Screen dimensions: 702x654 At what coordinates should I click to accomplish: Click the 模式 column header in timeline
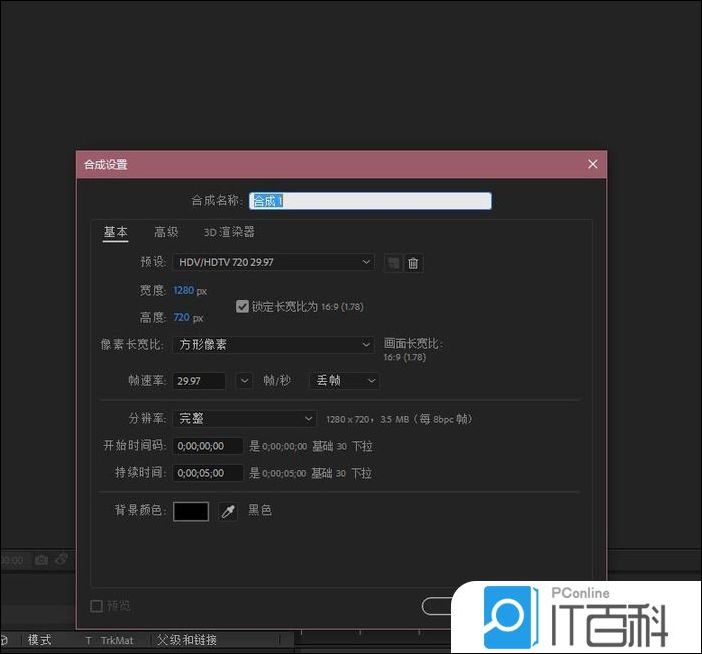click(39, 640)
